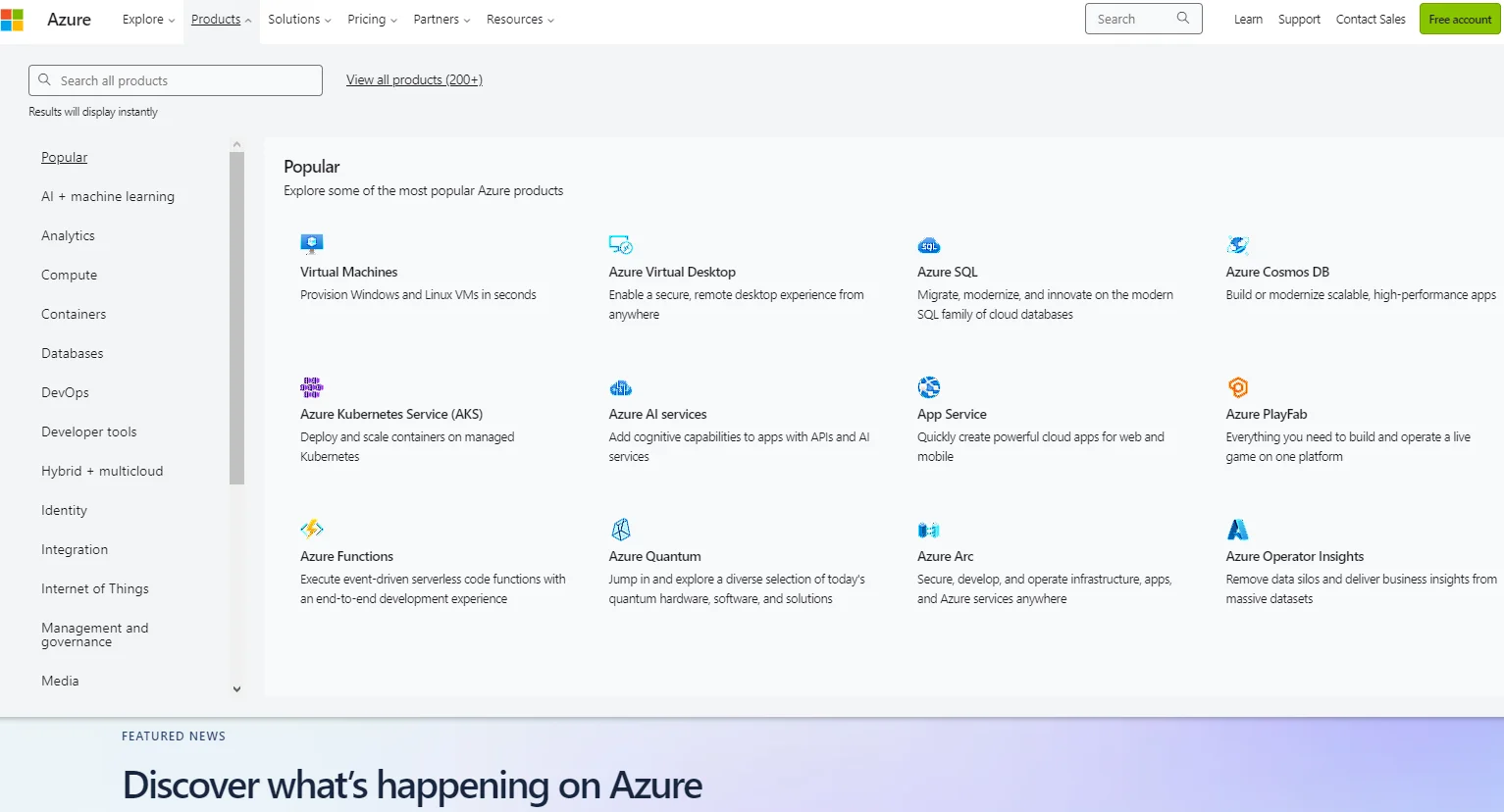Click the Microsoft logo icon
This screenshot has height=812, width=1504.
(12, 20)
